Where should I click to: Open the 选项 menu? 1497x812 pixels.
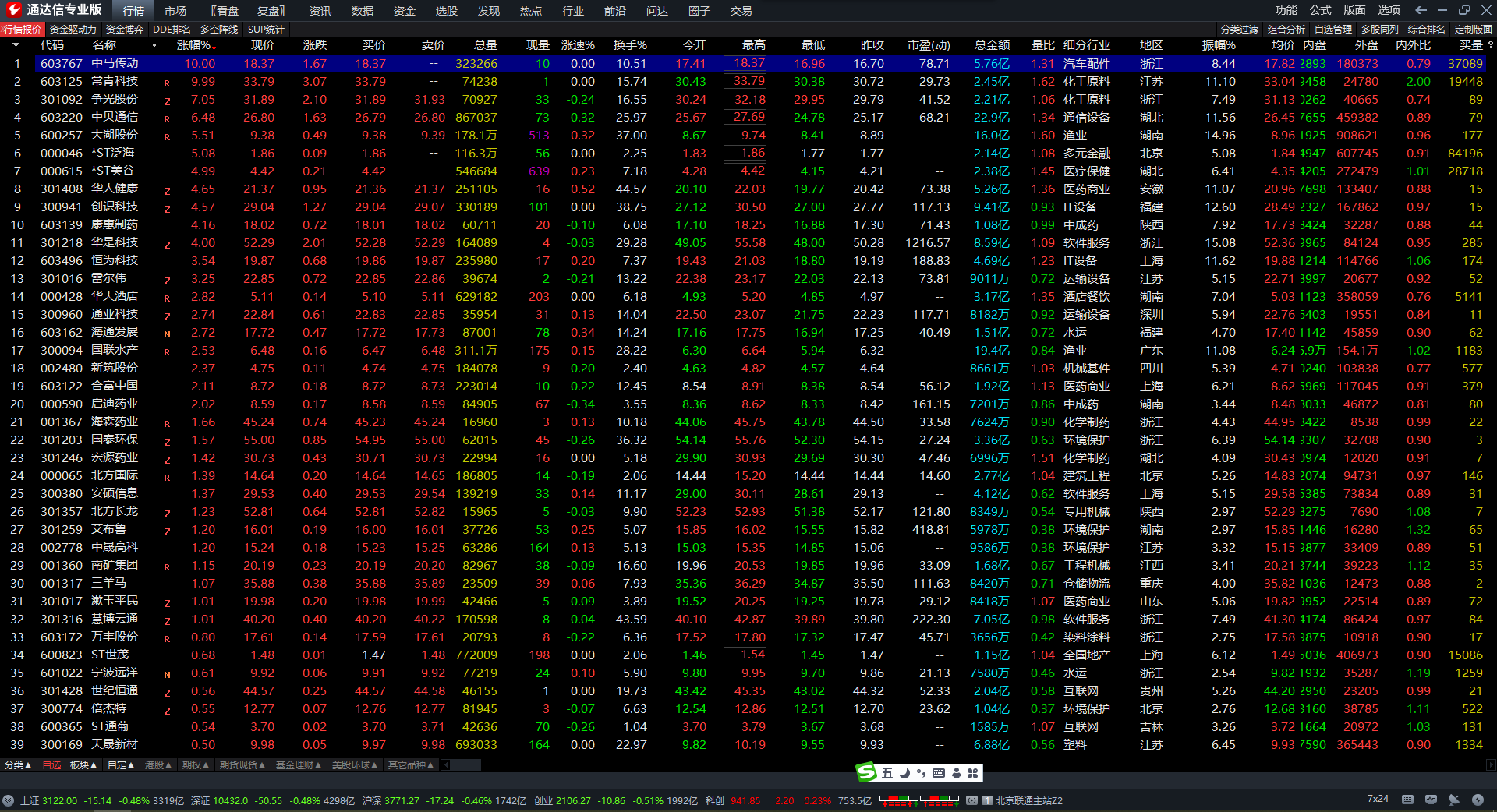[x=1389, y=10]
